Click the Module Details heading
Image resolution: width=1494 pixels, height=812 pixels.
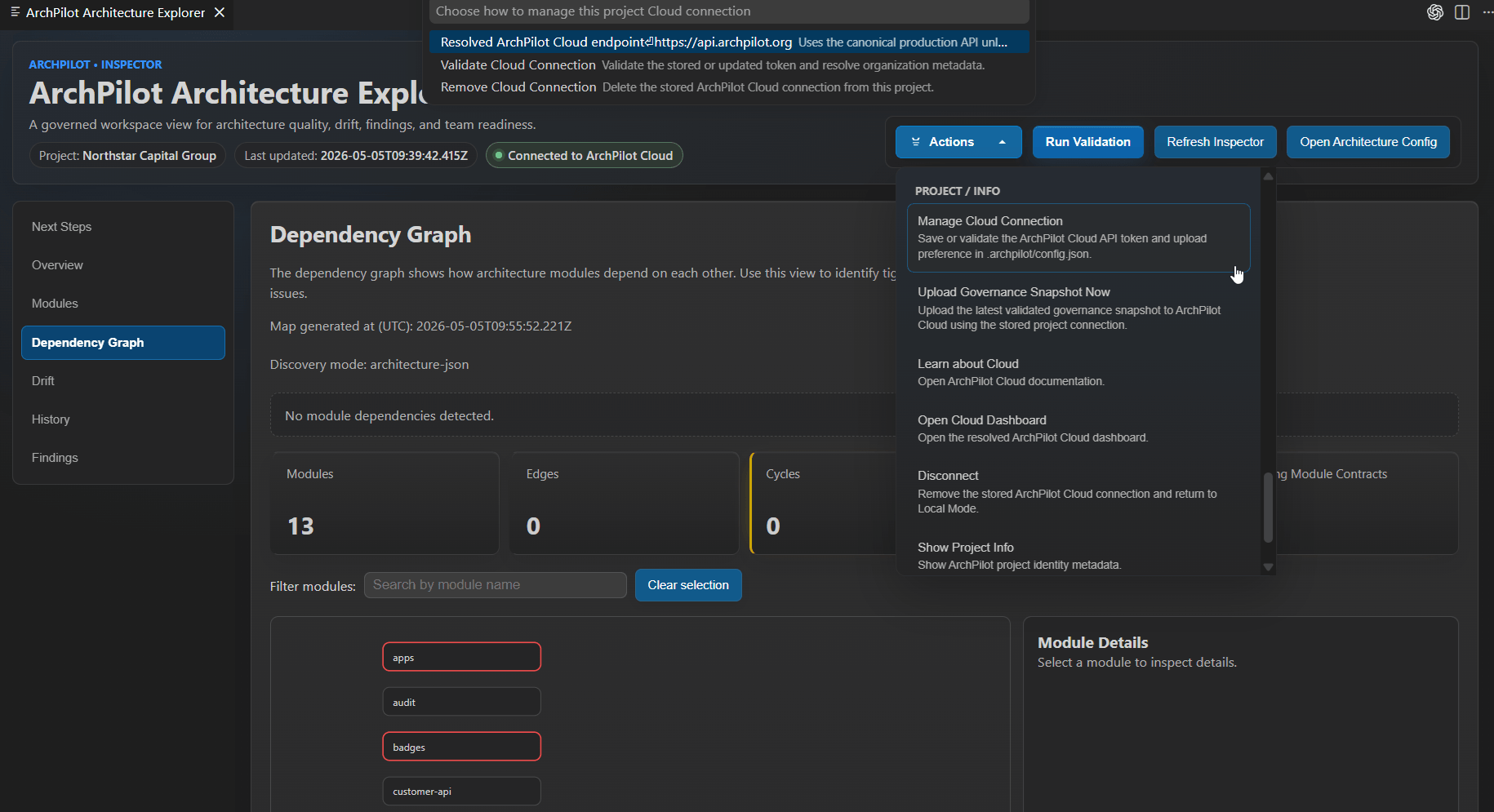1092,642
